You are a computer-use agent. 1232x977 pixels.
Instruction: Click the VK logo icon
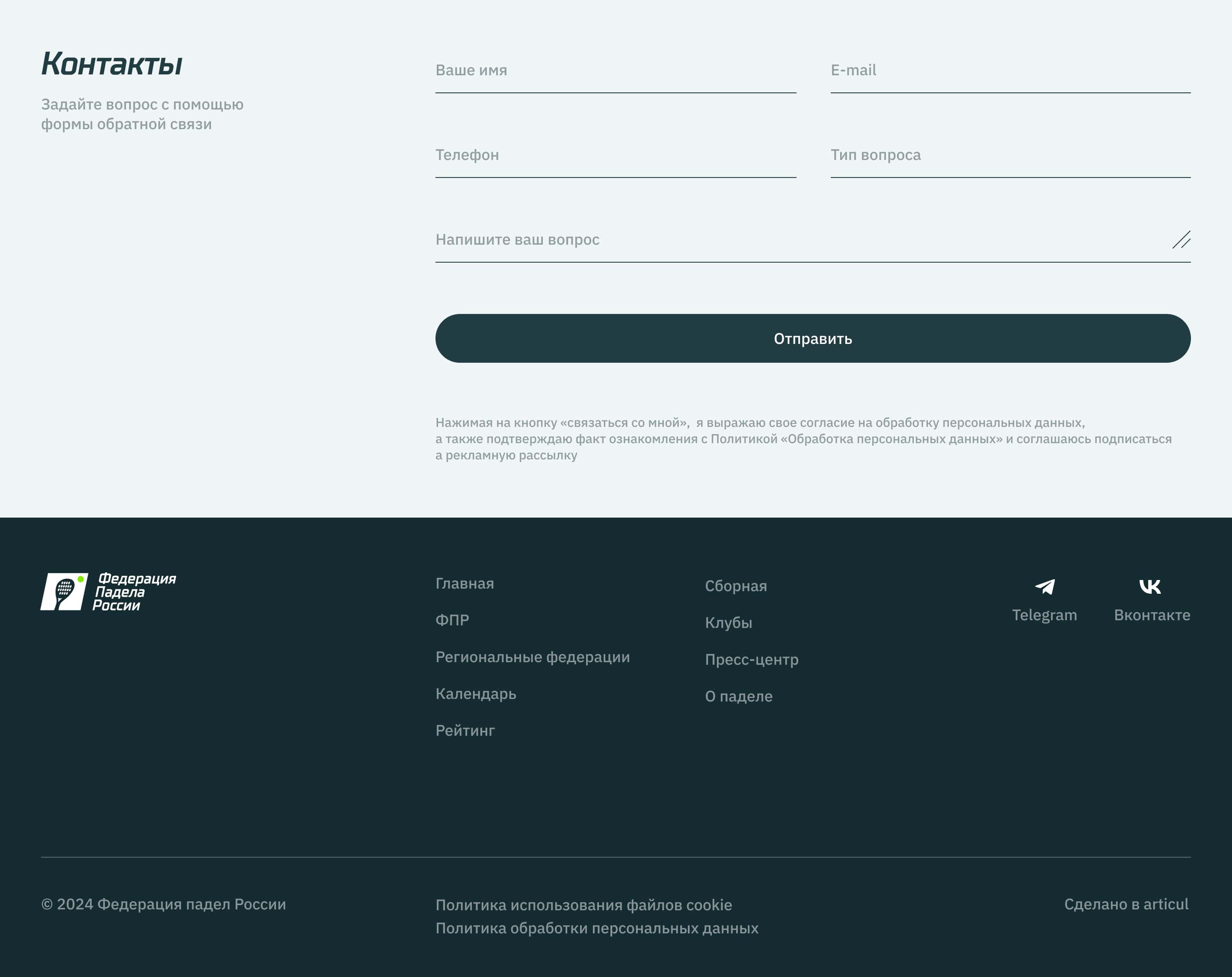pyautogui.click(x=1150, y=586)
